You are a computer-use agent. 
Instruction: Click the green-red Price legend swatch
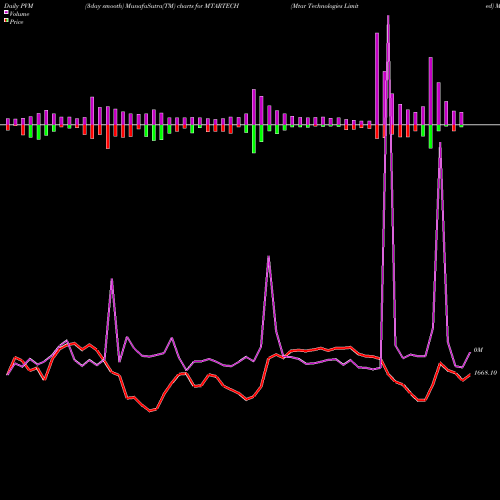6,21
